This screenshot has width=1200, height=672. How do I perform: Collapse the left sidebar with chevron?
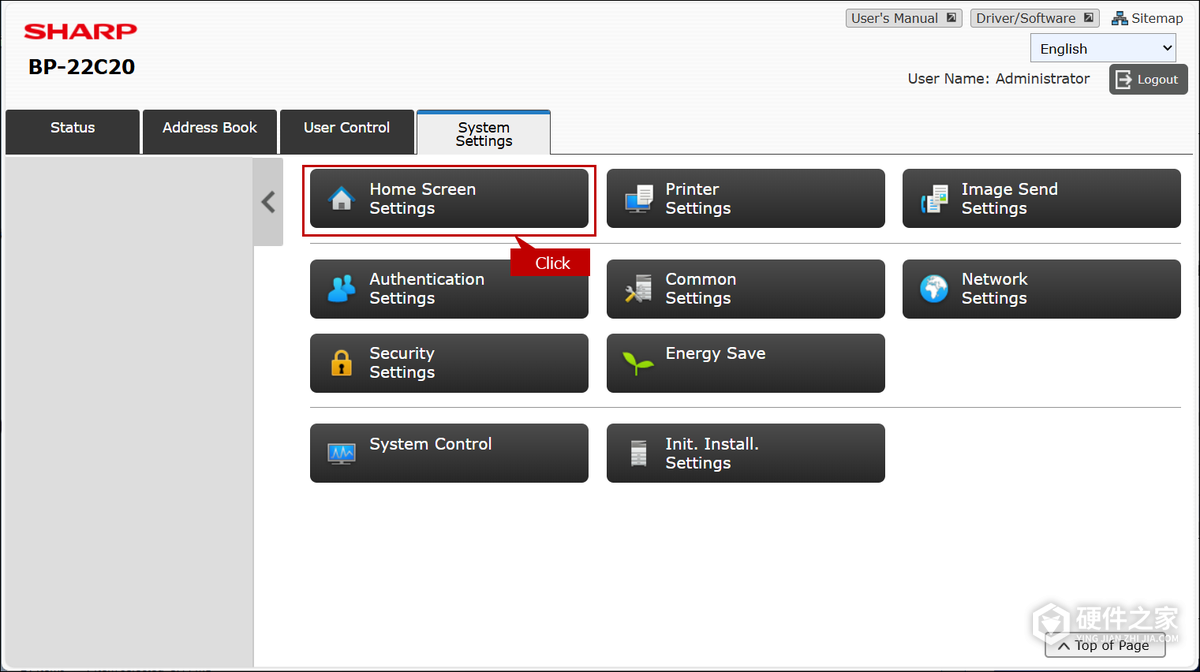[268, 202]
